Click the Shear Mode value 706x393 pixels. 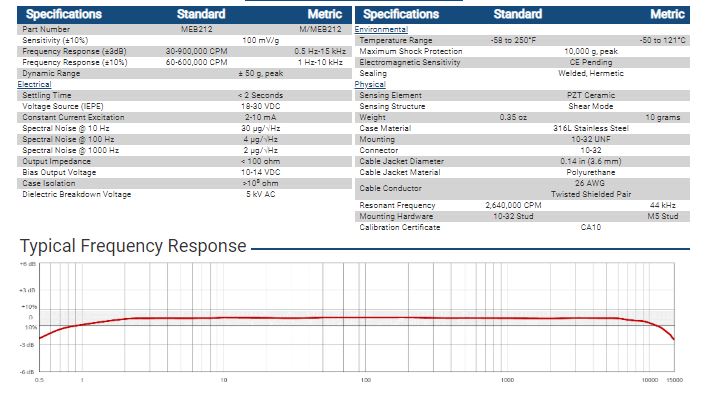pyautogui.click(x=591, y=106)
